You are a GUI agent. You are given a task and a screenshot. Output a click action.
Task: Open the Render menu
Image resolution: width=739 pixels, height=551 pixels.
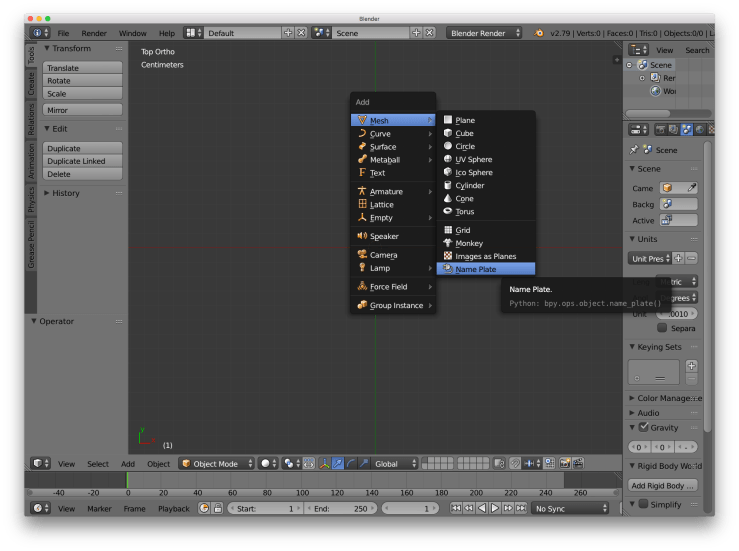click(x=94, y=33)
